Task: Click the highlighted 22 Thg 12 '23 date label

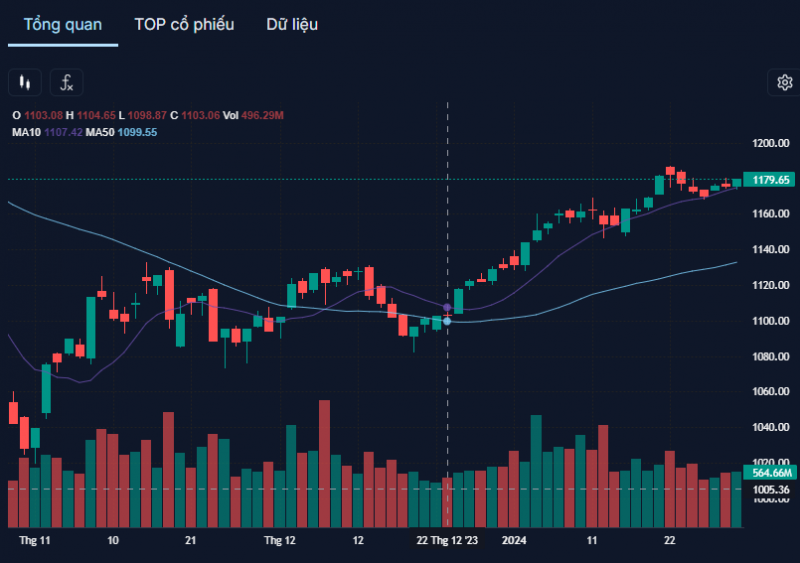Action: click(x=447, y=540)
